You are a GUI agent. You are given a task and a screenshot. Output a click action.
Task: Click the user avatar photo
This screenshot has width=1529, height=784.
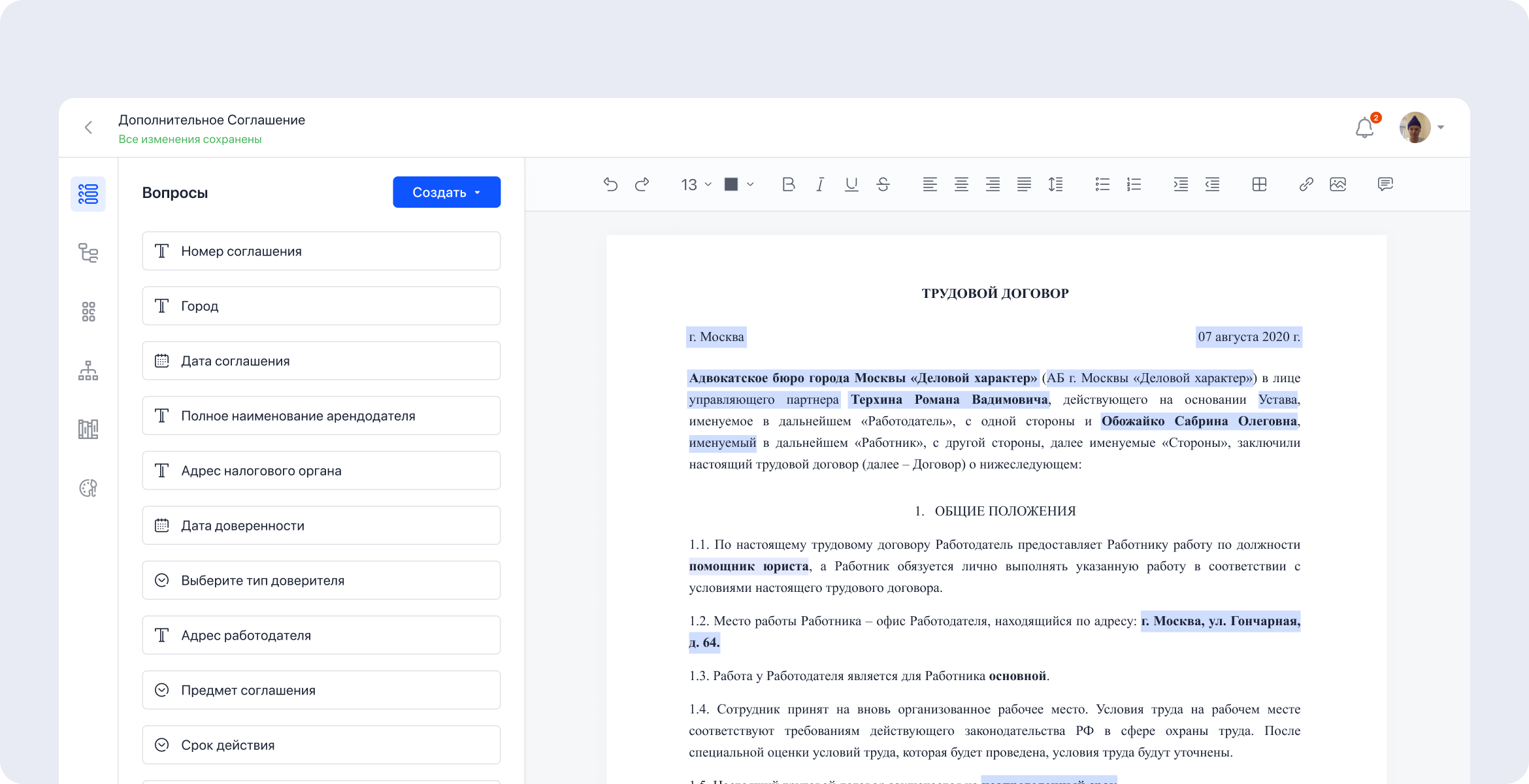tap(1415, 127)
